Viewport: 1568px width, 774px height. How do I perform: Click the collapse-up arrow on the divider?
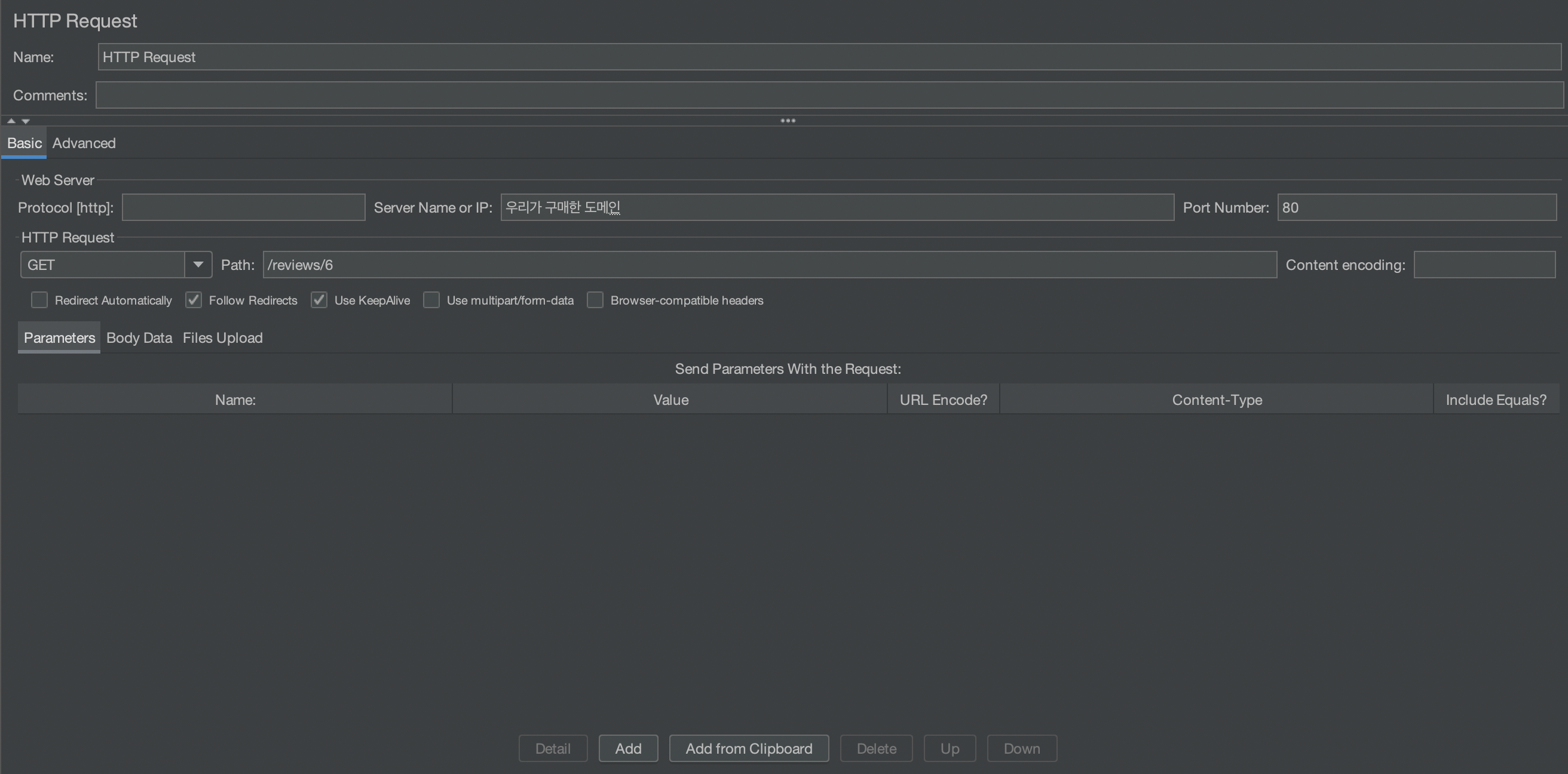pos(11,121)
